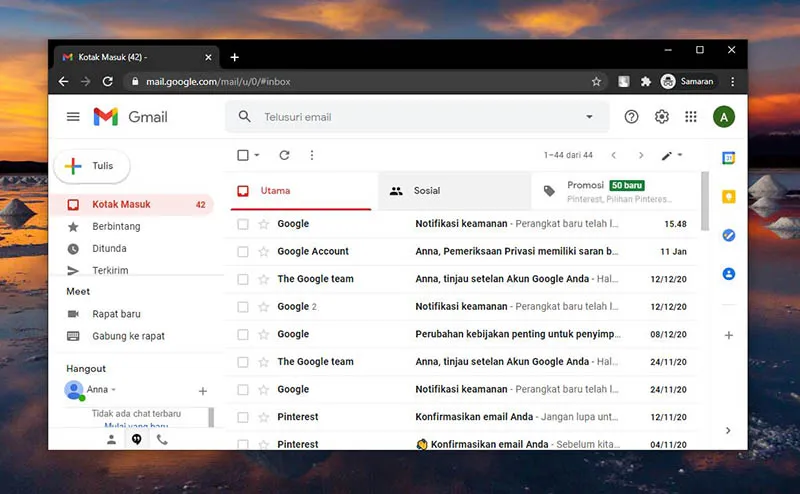Check the box beside the Pinterest email from 12/11/20
This screenshot has width=800, height=494.
[243, 417]
